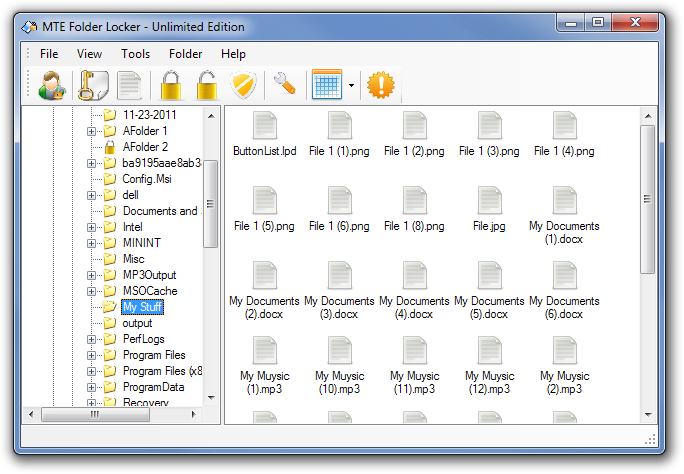Select My Muysic (2).mp3 file icon
This screenshot has width=684, height=474.
(x=565, y=351)
